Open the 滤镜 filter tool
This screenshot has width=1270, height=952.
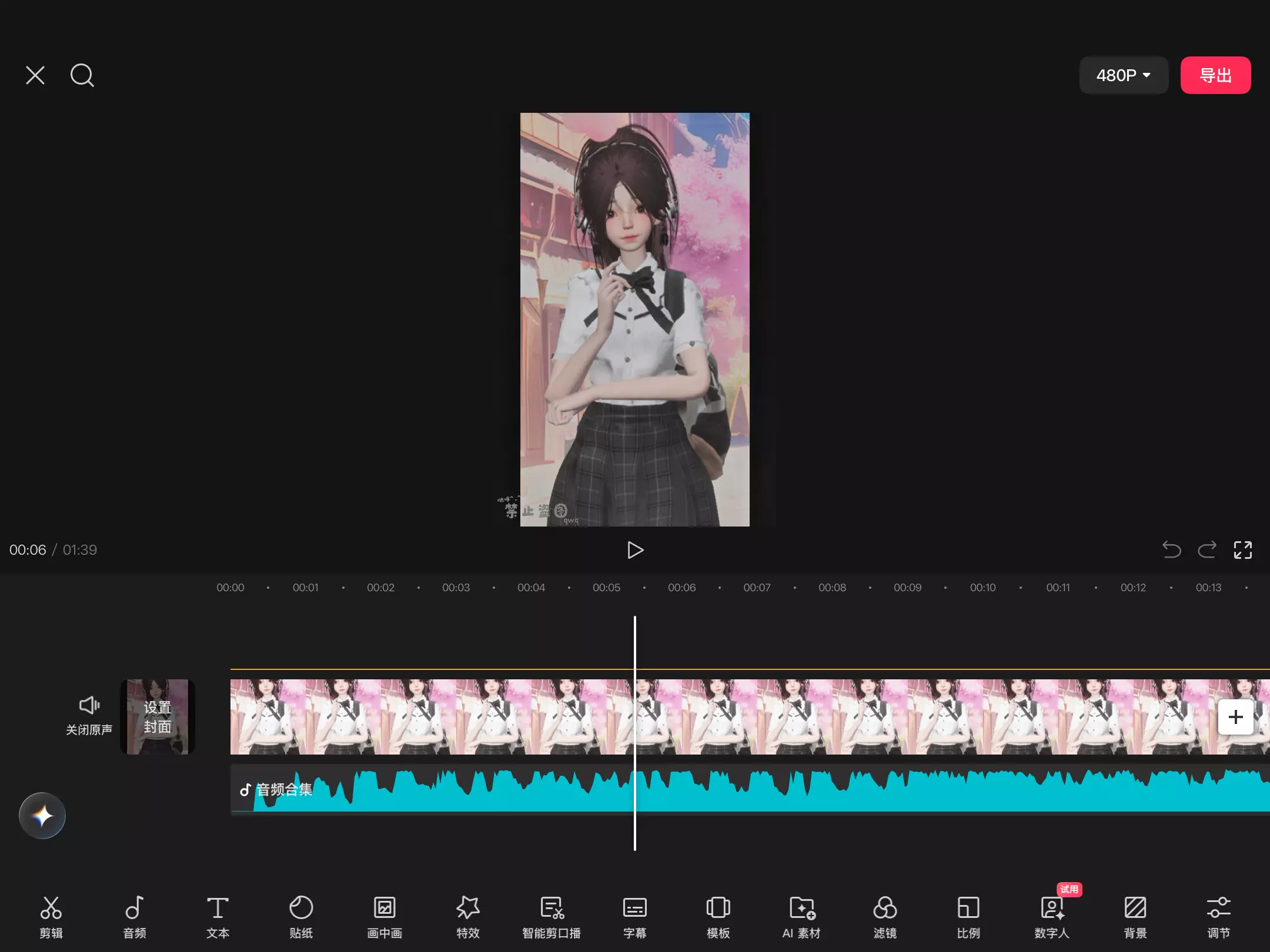click(885, 916)
